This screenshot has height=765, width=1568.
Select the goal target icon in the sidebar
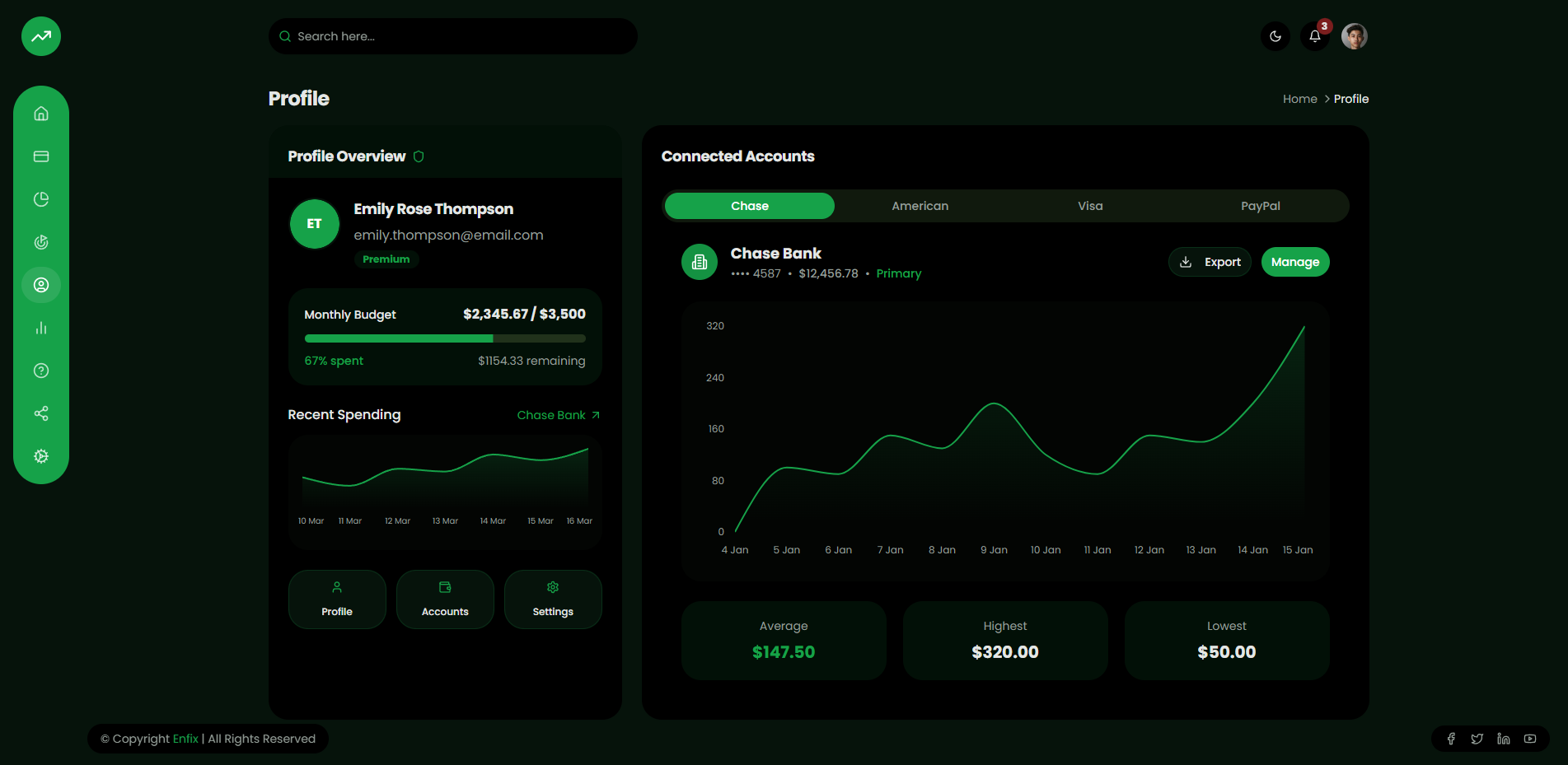[x=41, y=242]
